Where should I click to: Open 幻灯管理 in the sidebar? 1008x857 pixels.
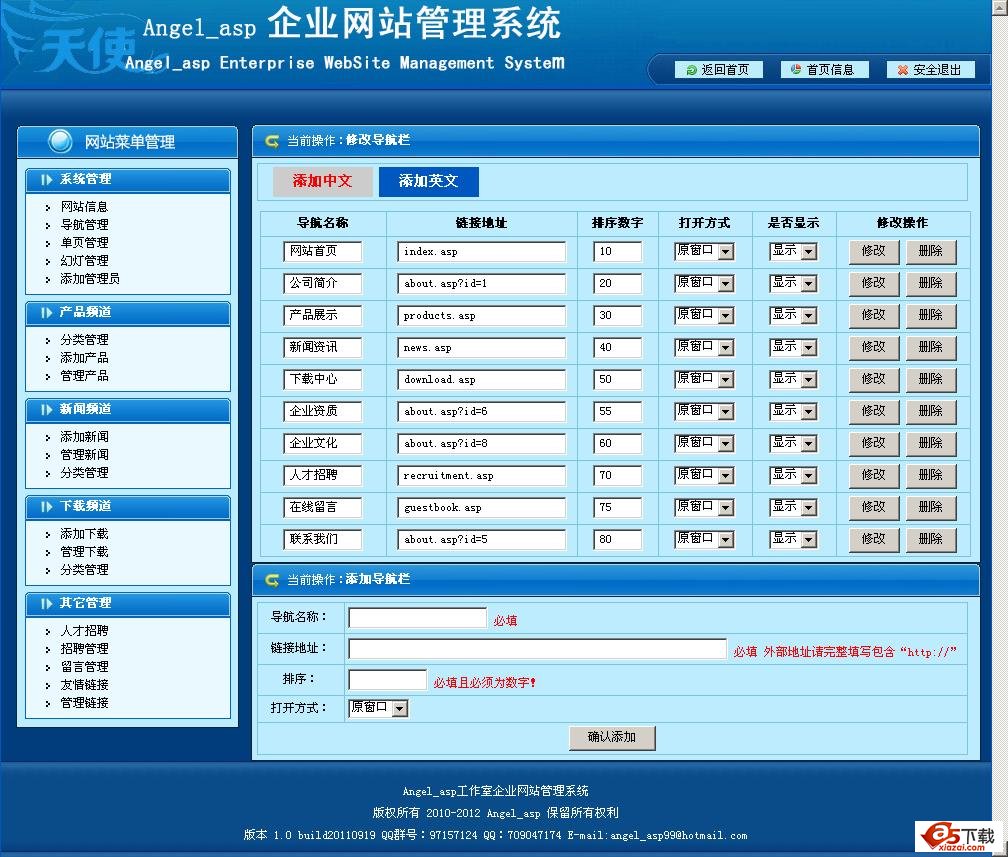click(x=84, y=260)
